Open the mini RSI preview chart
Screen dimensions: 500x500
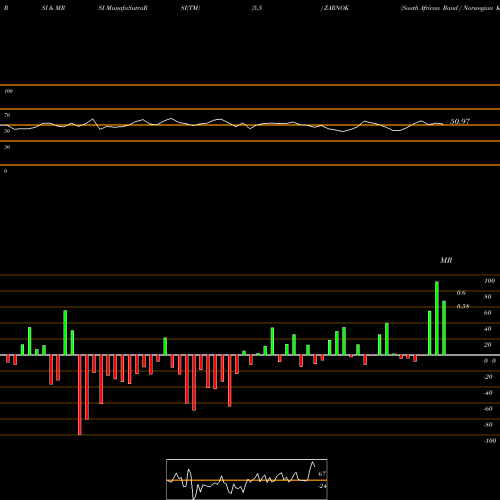click(247, 479)
